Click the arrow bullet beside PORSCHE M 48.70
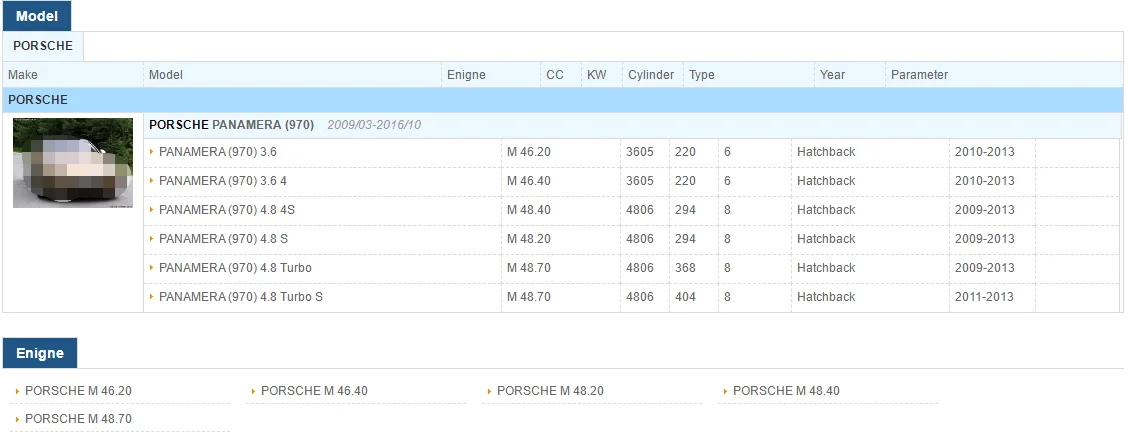This screenshot has height=436, width=1128. pyautogui.click(x=17, y=419)
